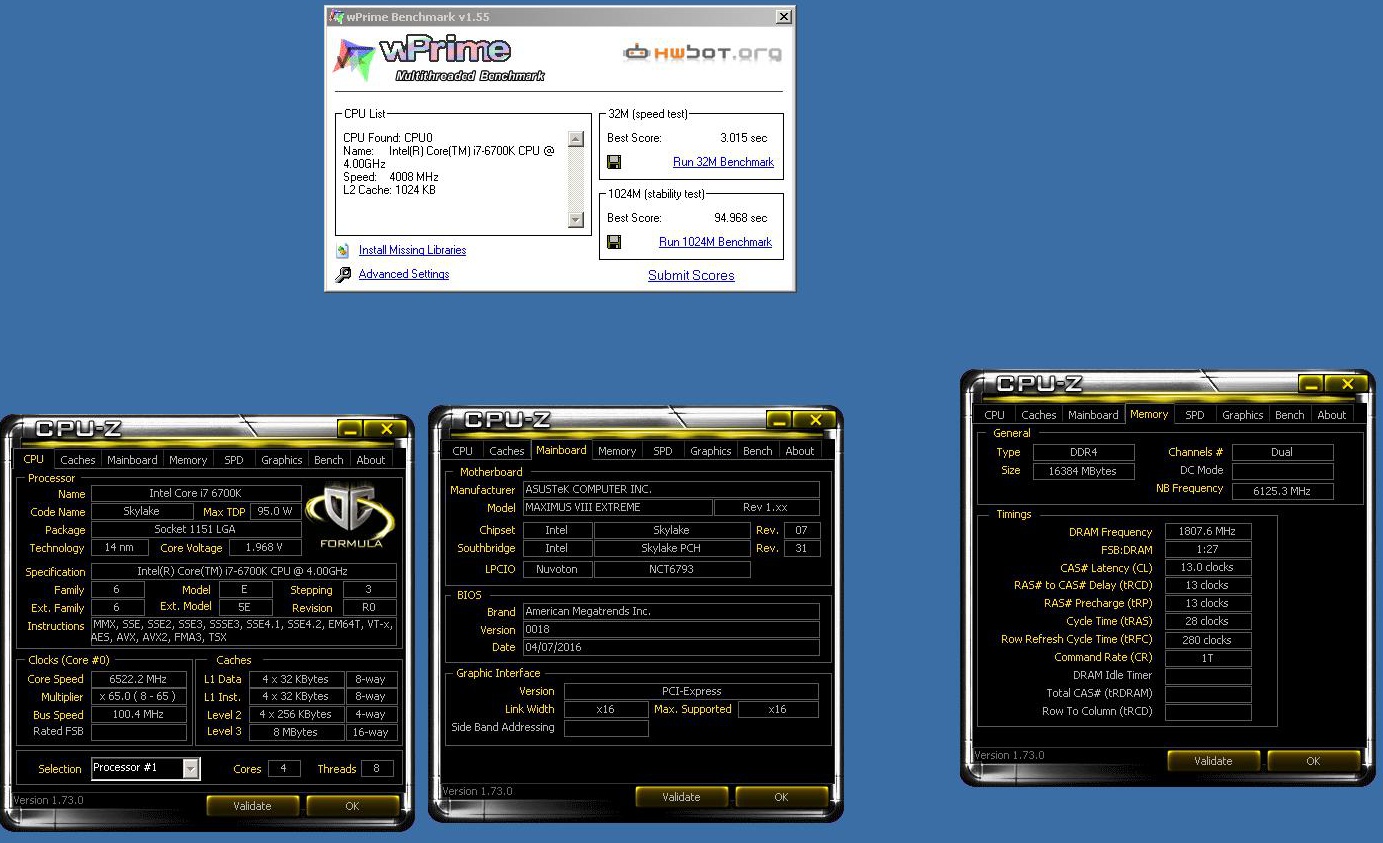Image resolution: width=1383 pixels, height=843 pixels.
Task: Switch to Mainboard tab in Memory window
Action: point(1093,415)
